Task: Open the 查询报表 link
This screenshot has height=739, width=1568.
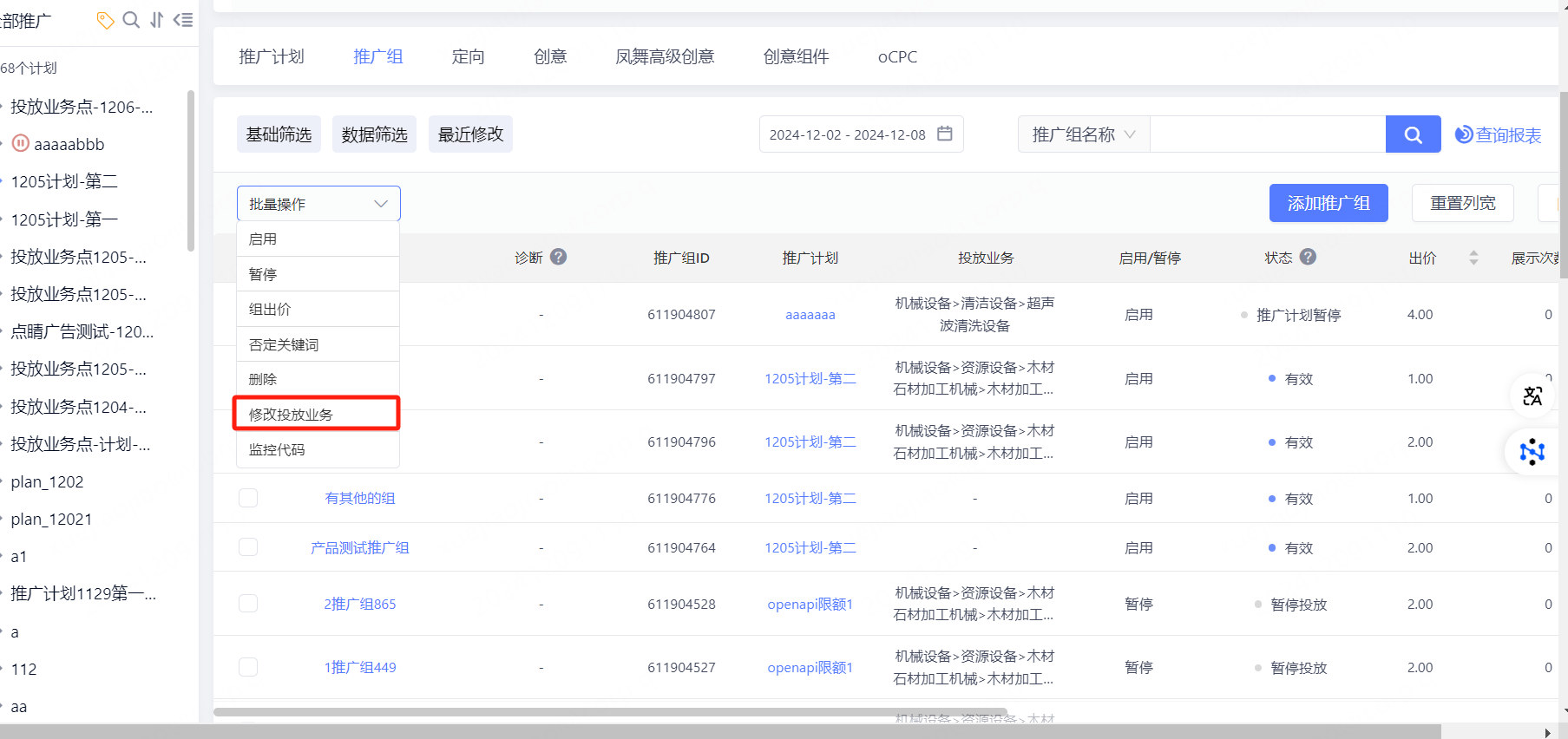Action: click(x=1499, y=134)
